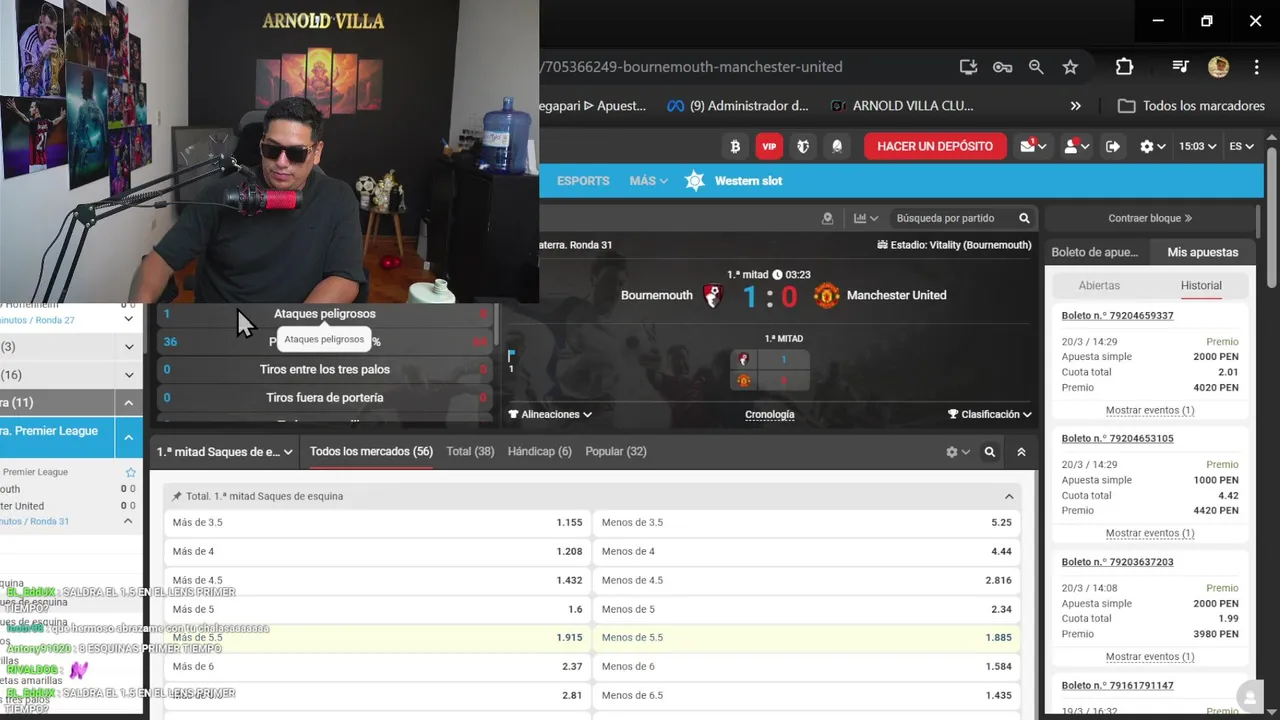
Task: Select the Hándicap (6) markets tab
Action: (x=540, y=452)
